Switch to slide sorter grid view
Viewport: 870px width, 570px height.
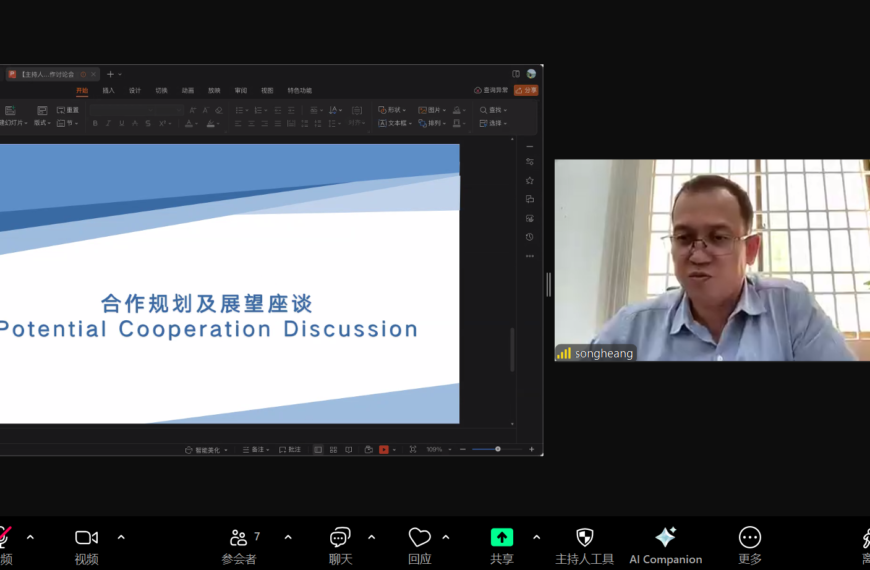point(334,450)
